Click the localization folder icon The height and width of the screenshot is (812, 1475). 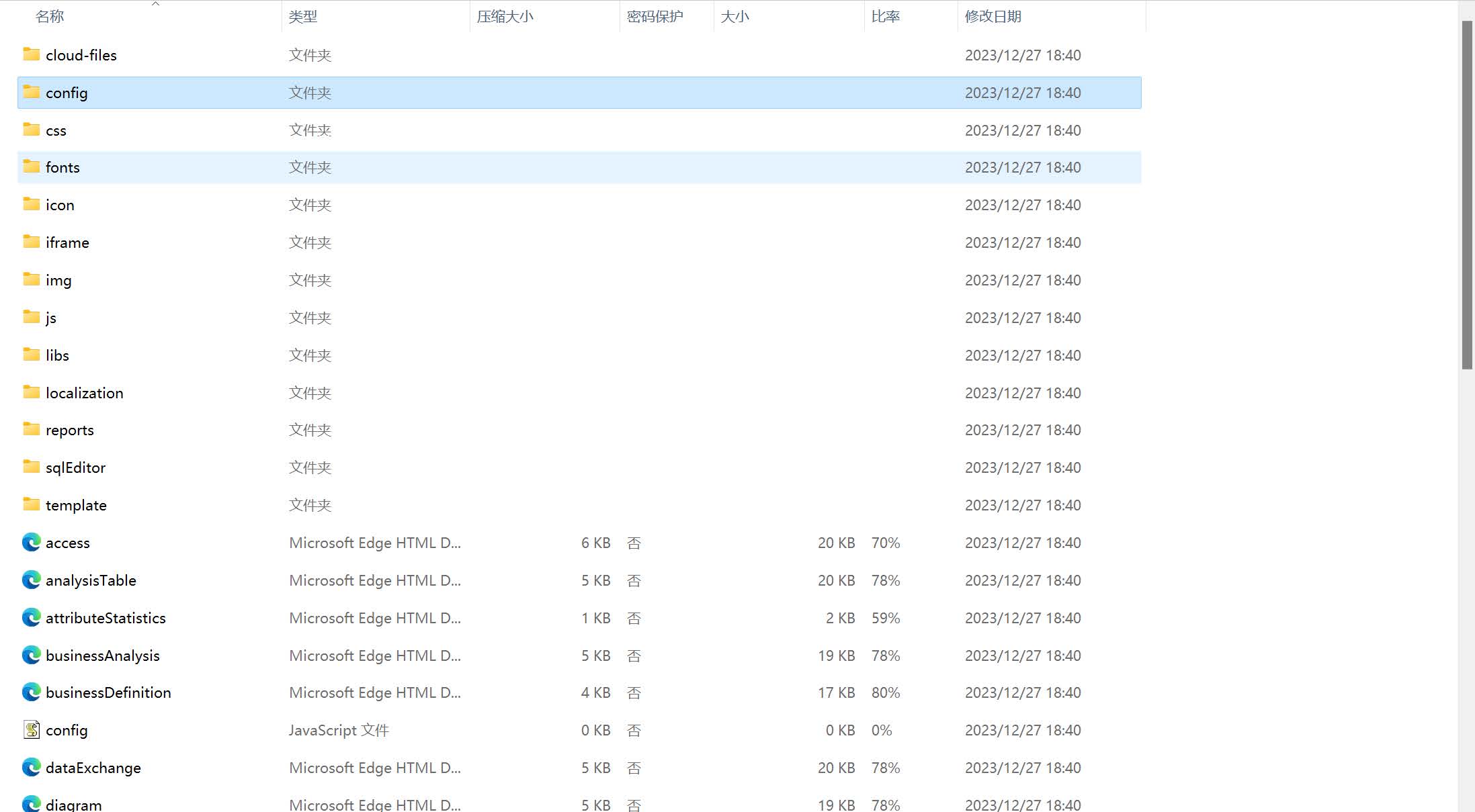pyautogui.click(x=31, y=392)
